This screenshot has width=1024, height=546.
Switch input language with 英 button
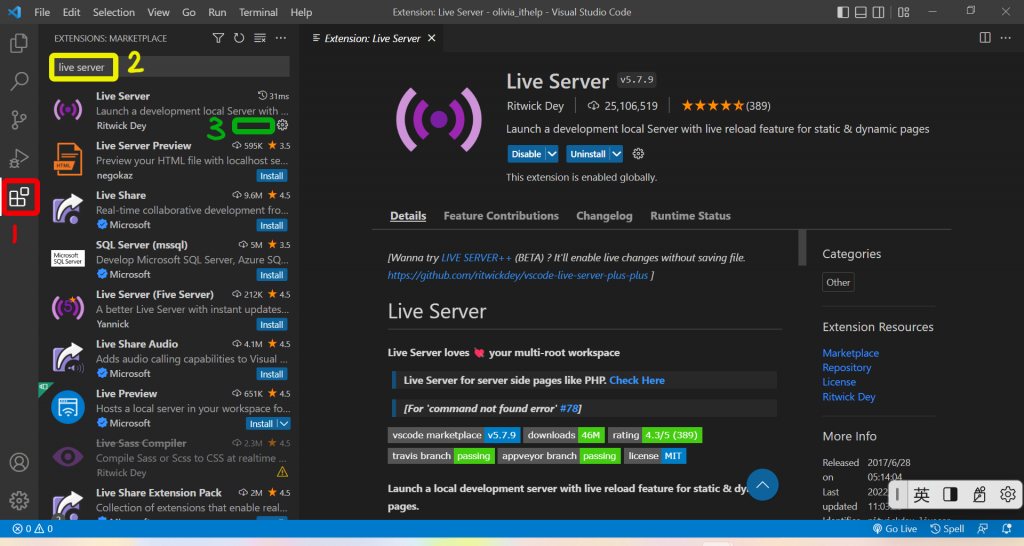point(921,495)
